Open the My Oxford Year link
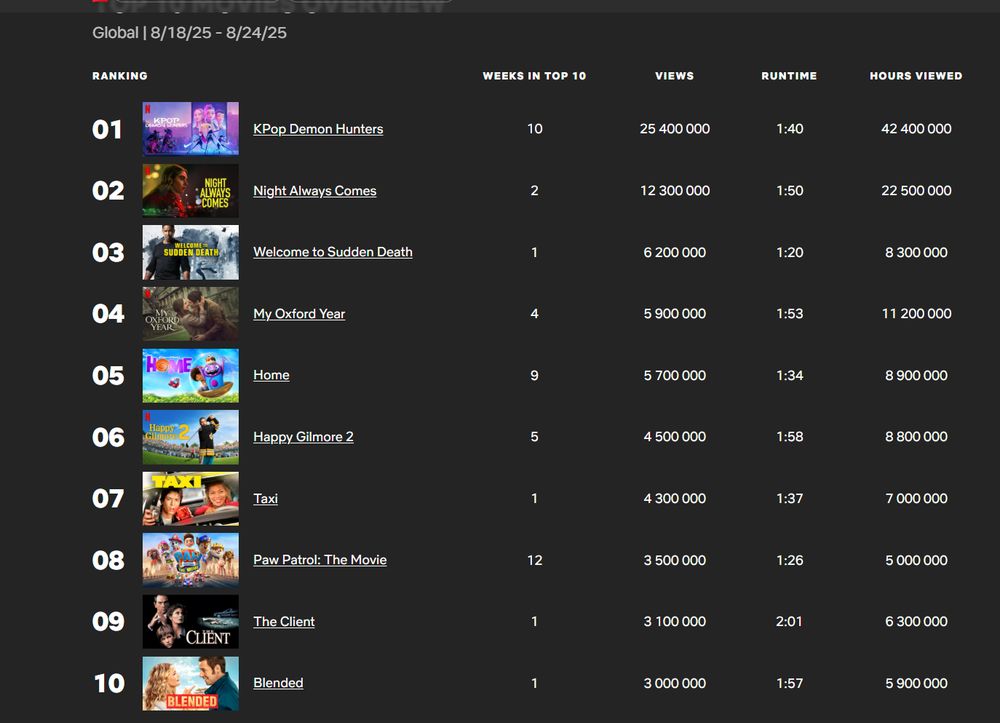This screenshot has width=1000, height=723. point(299,314)
